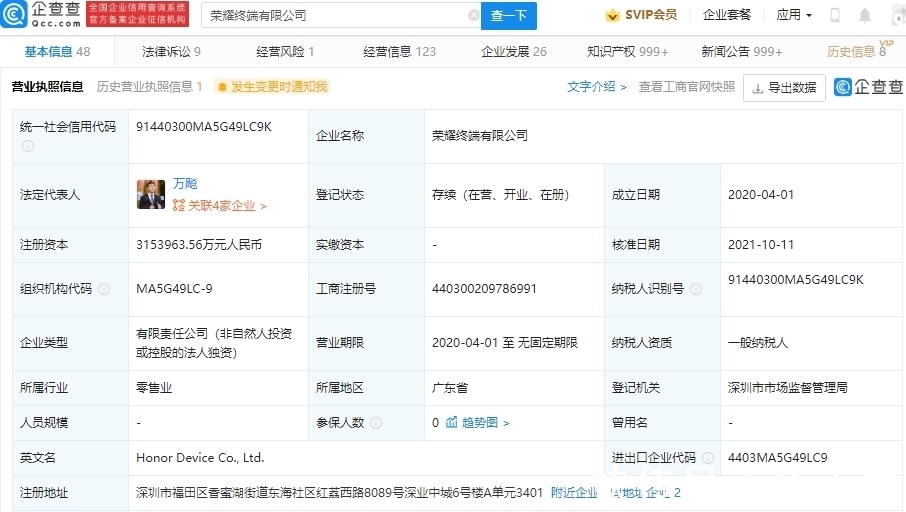Select 深圳市市场监督管理局 registration authority

coord(788,388)
